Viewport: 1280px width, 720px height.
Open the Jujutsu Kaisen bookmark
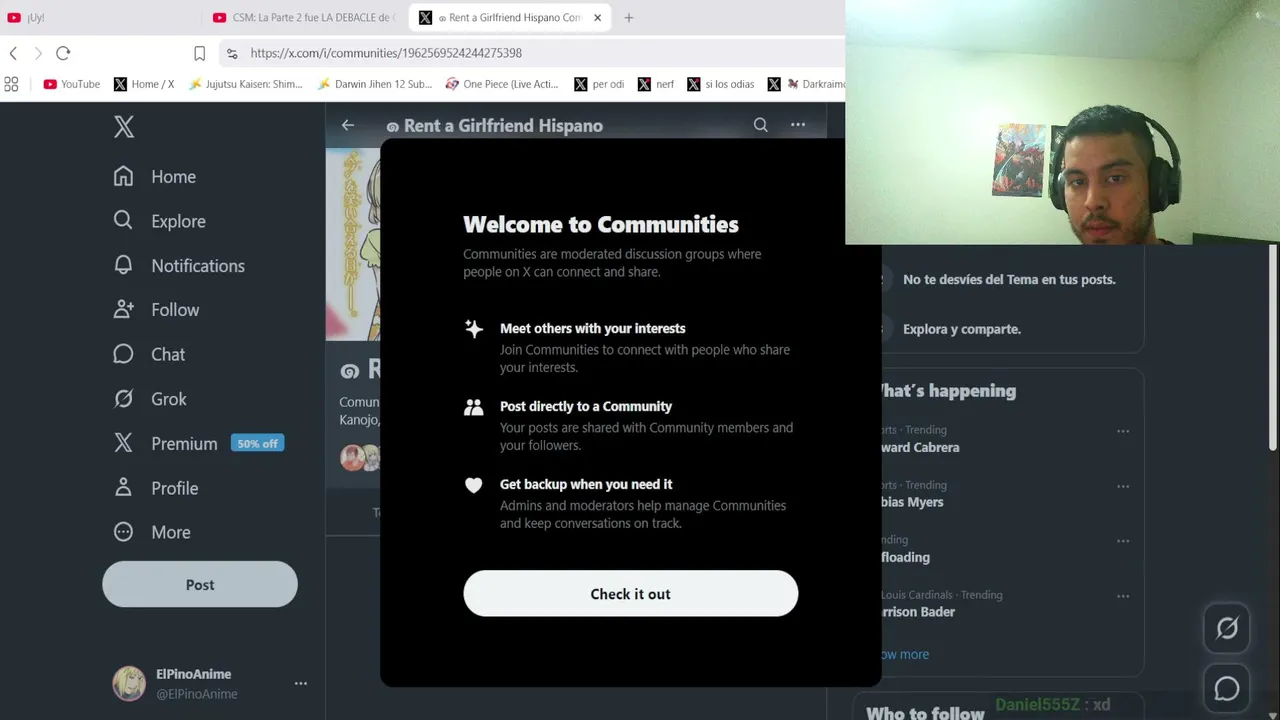(x=245, y=84)
